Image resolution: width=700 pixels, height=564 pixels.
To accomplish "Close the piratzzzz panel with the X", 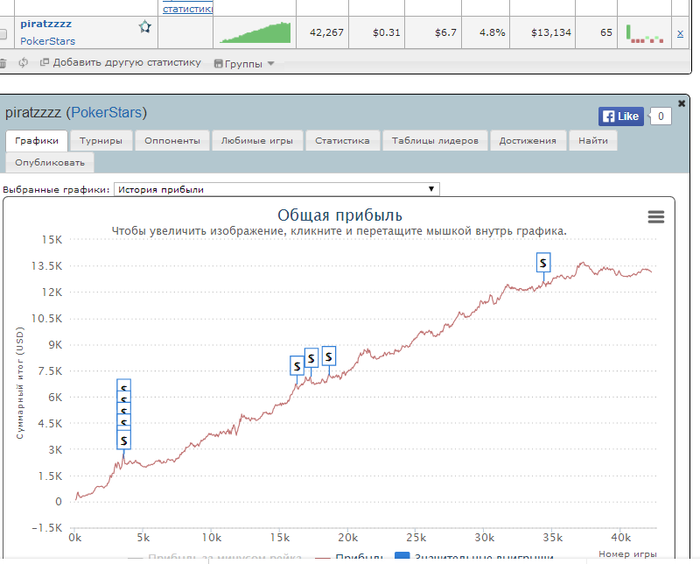I will 681,104.
